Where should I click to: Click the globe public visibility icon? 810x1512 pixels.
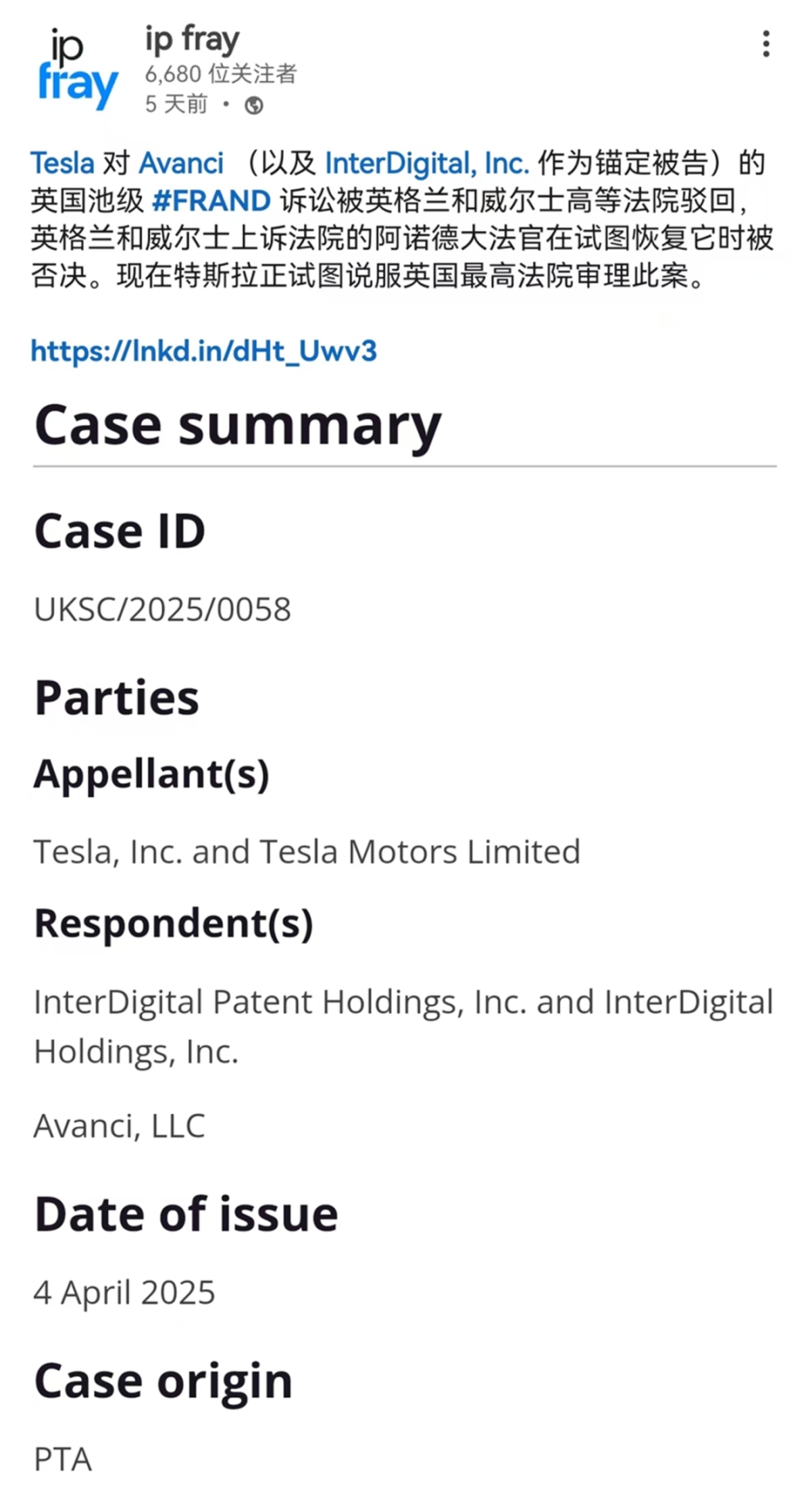[x=254, y=105]
